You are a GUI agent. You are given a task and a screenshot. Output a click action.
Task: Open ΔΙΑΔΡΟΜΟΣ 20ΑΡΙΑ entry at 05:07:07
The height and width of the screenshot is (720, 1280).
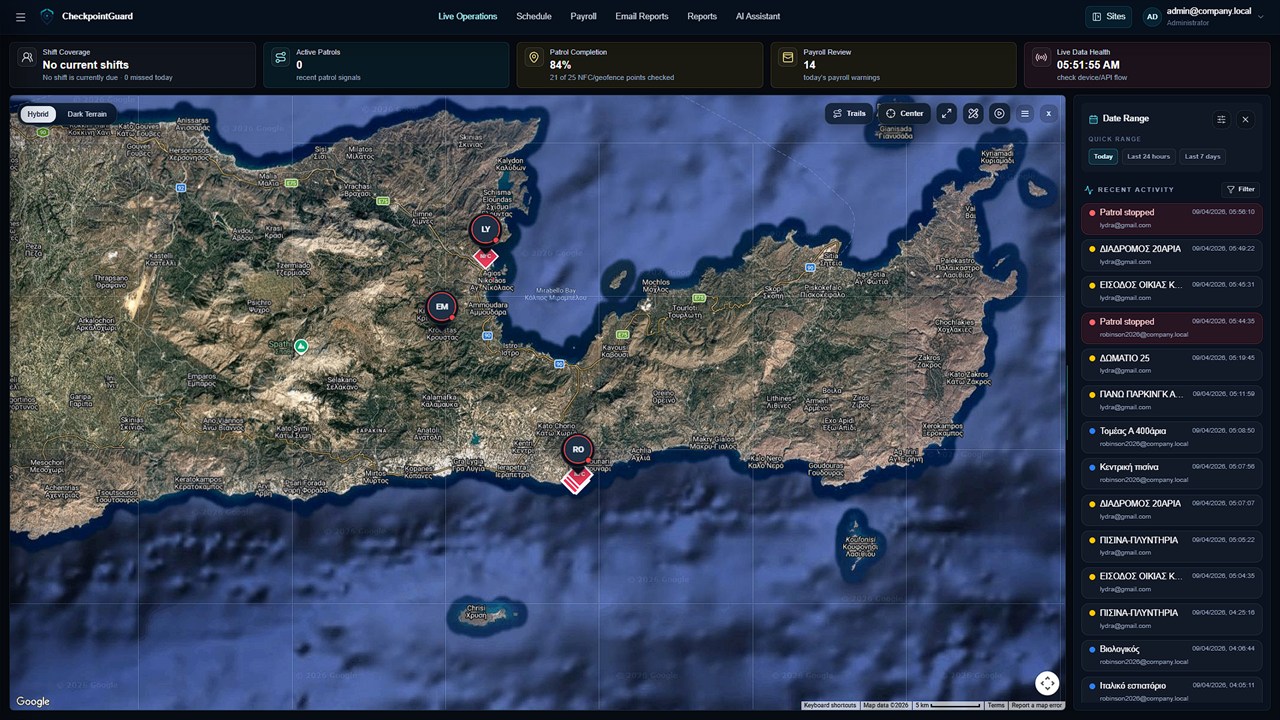click(x=1172, y=509)
